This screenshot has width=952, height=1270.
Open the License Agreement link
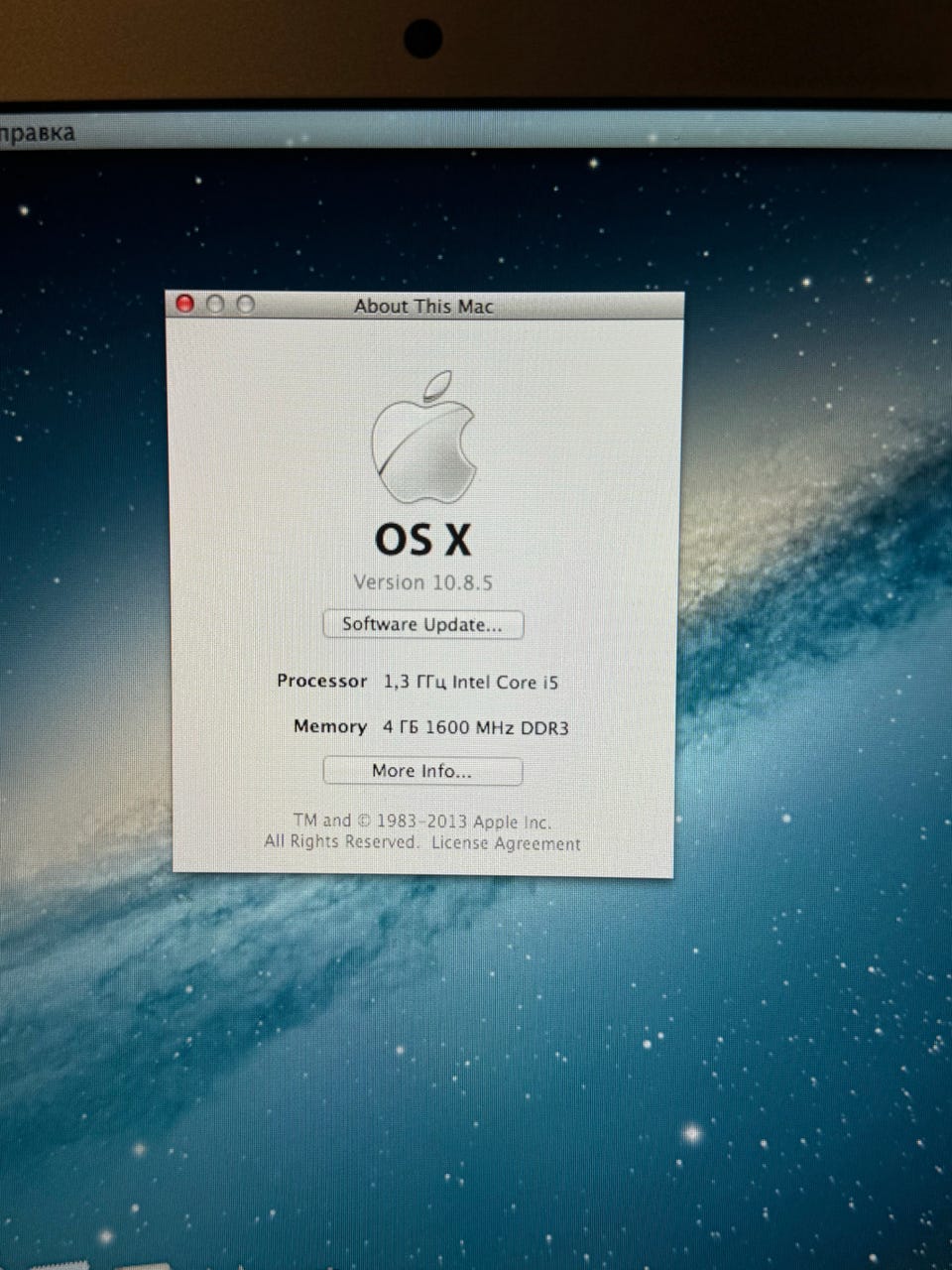506,843
